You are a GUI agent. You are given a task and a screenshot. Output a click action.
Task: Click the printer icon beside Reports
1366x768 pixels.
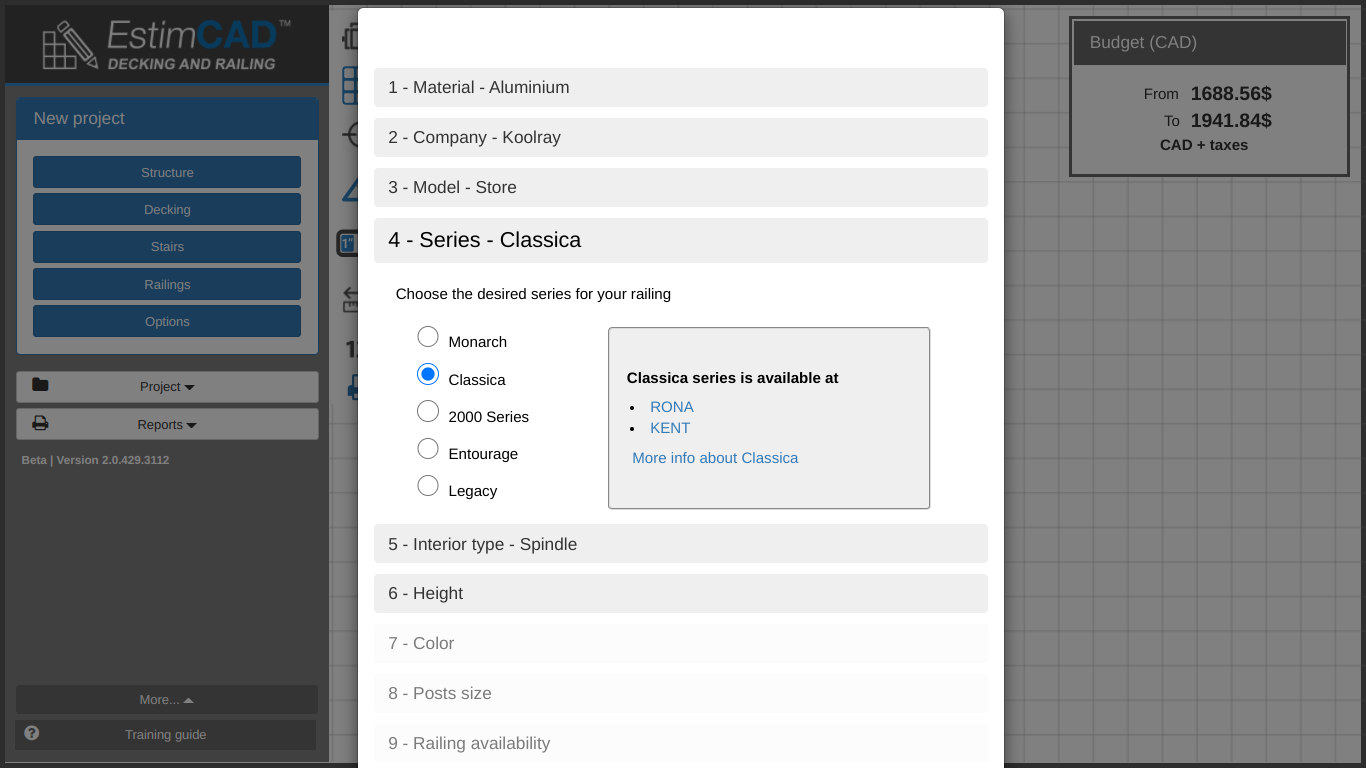(40, 423)
